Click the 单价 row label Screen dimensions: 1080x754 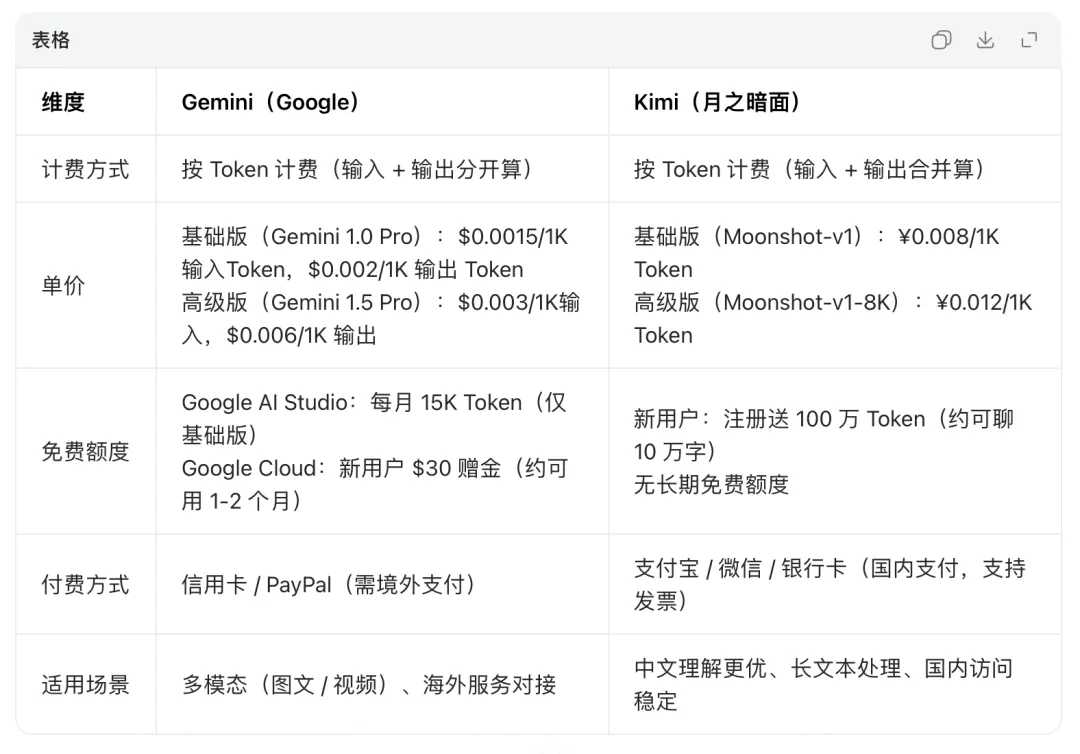(x=63, y=285)
